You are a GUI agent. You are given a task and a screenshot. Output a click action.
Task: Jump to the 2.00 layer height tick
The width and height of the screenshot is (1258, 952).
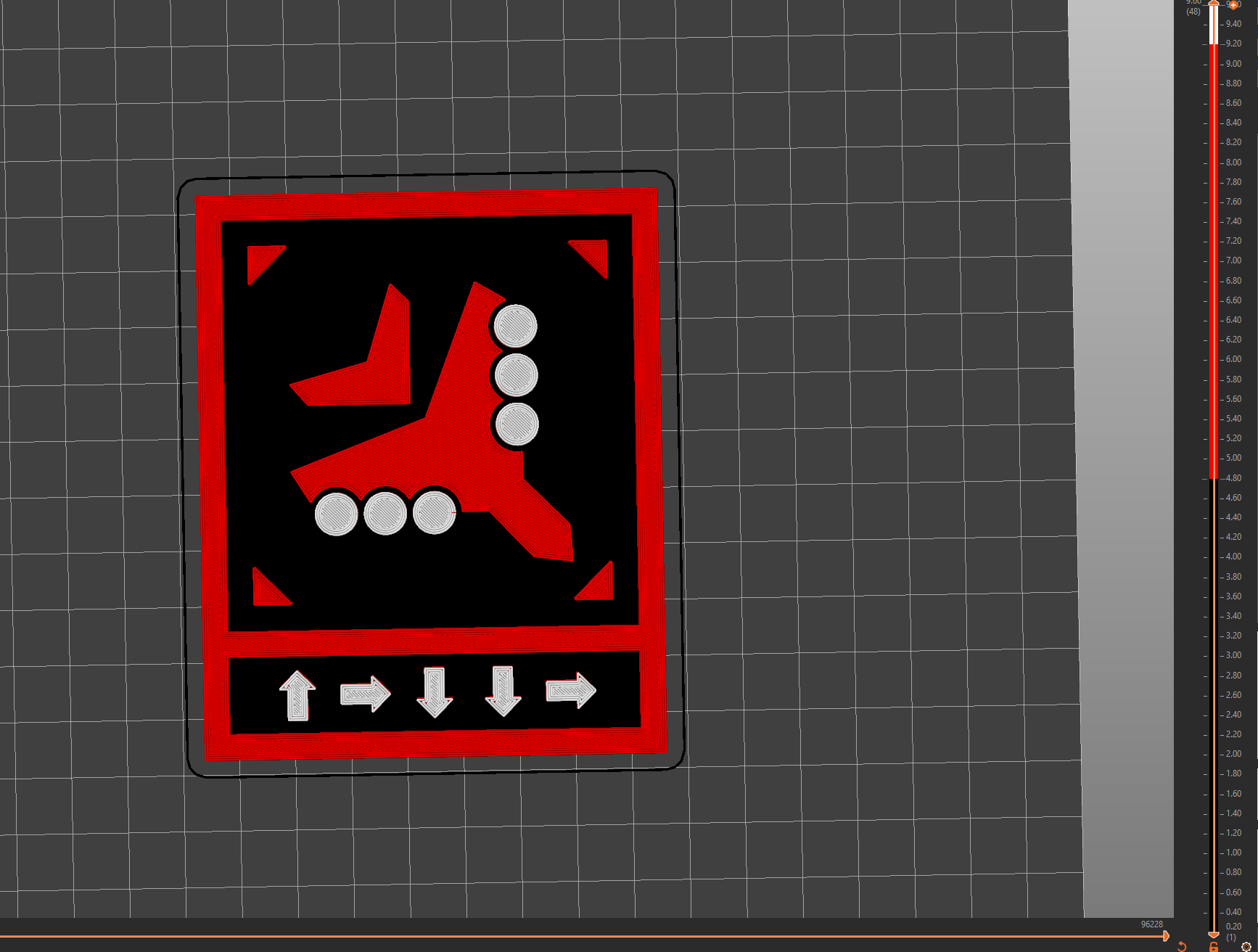[x=1233, y=754]
